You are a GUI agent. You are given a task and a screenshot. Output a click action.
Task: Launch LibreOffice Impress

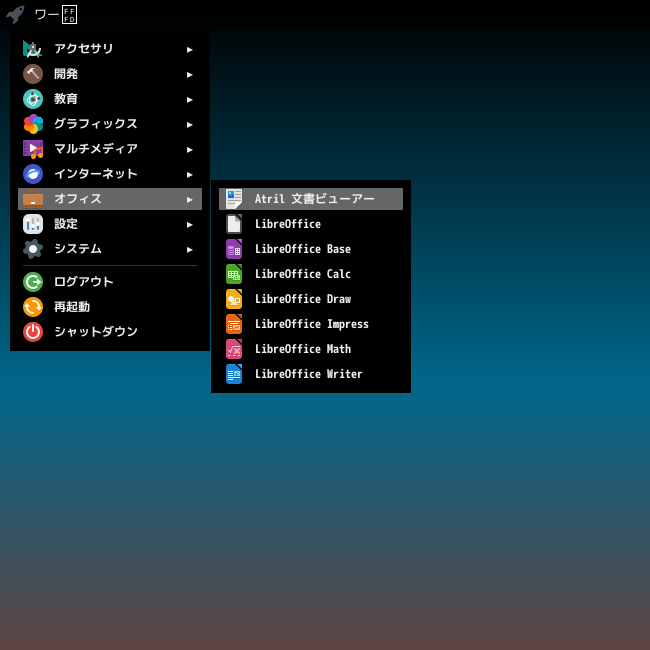[x=311, y=324]
